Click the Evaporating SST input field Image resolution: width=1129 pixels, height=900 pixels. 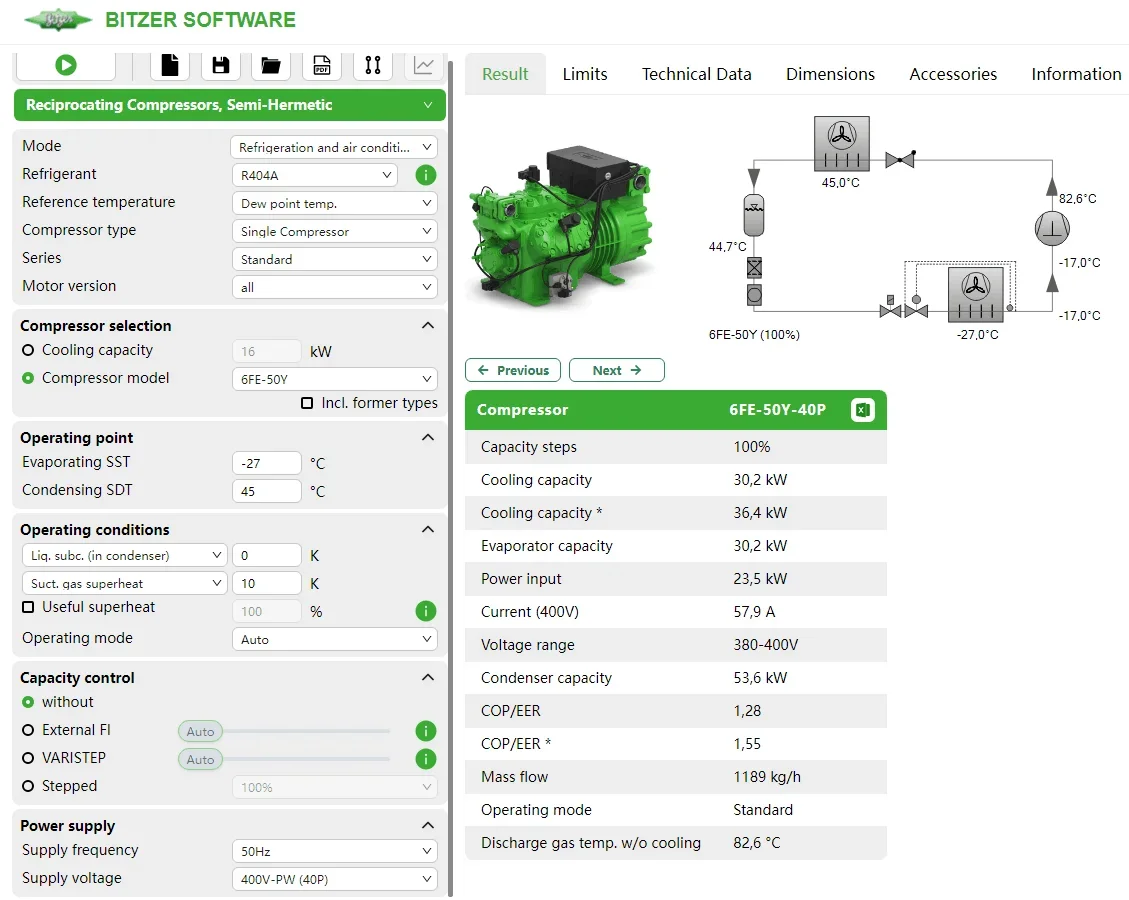(266, 463)
